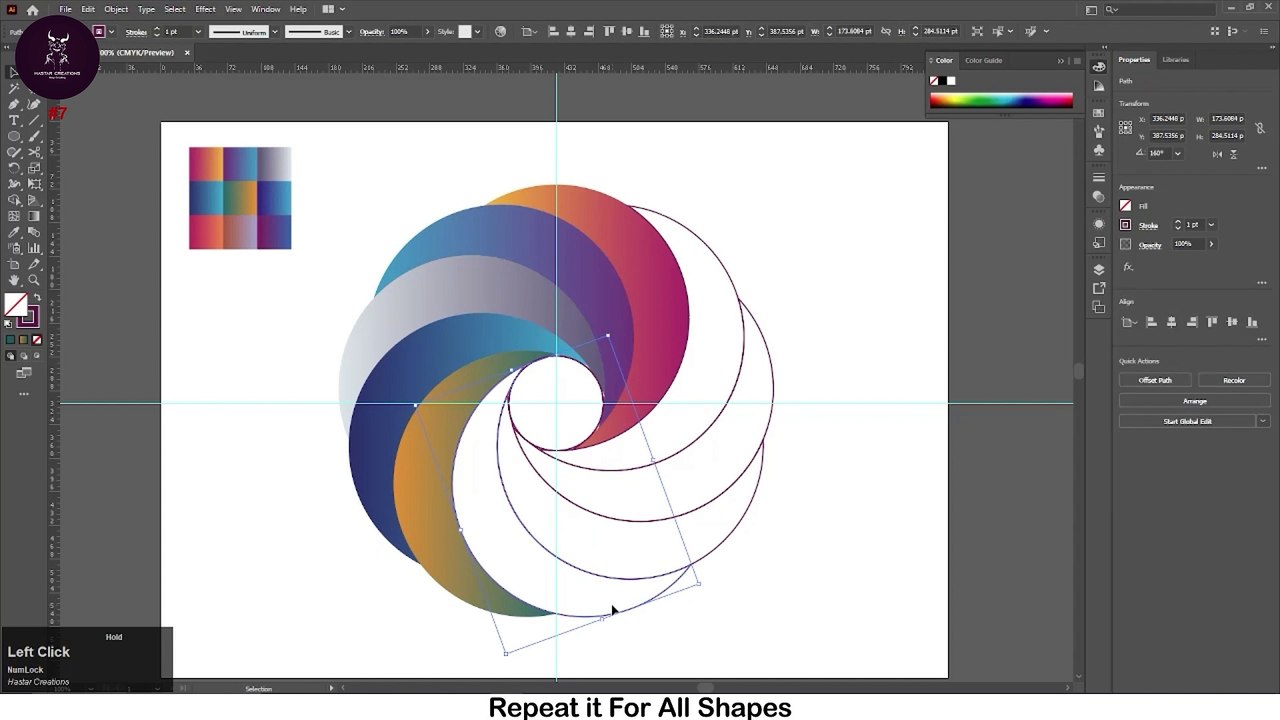This screenshot has width=1280, height=720.
Task: Click the Arrange button
Action: pyautogui.click(x=1195, y=401)
